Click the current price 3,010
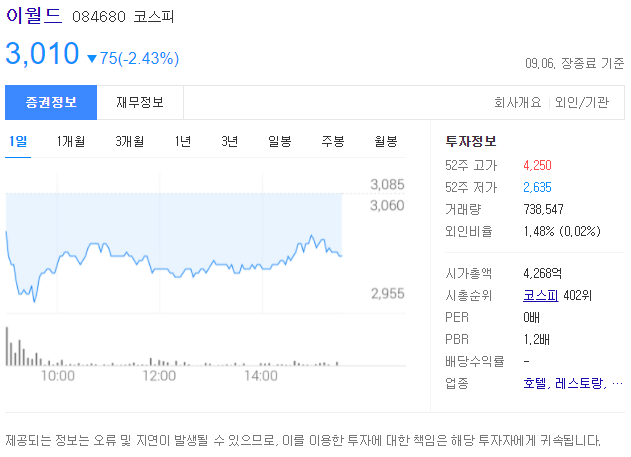This screenshot has width=631, height=457. tap(42, 54)
